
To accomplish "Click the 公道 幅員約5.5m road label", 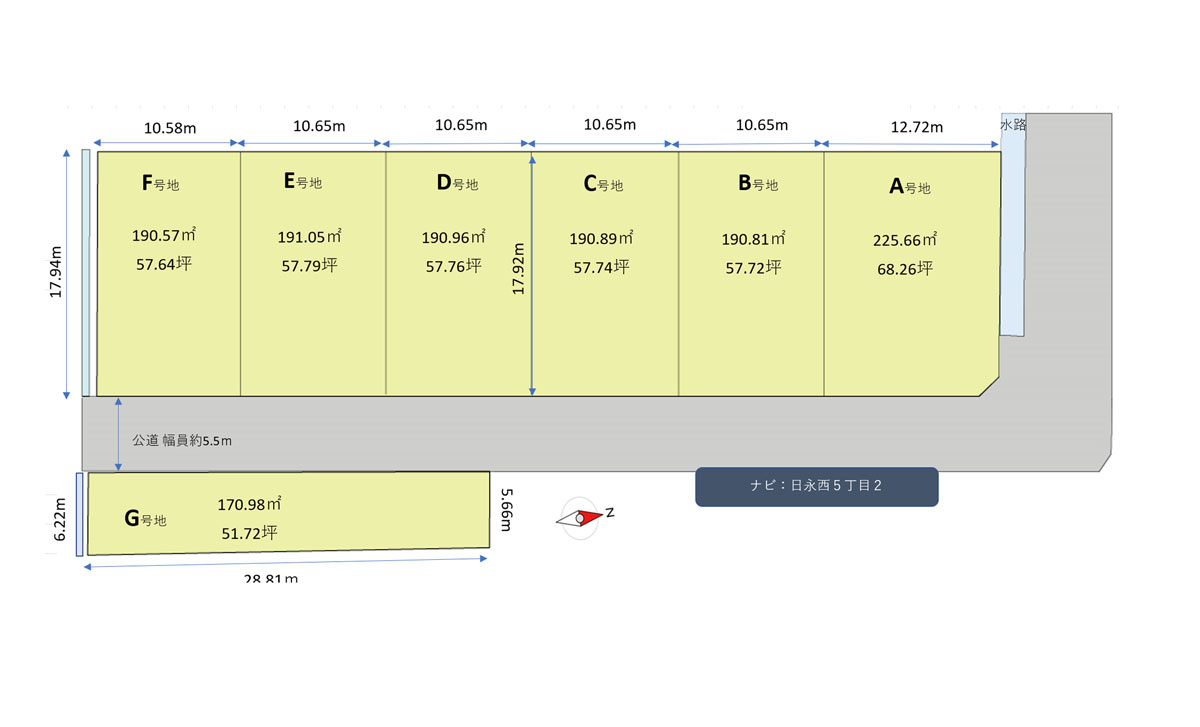I will point(182,440).
